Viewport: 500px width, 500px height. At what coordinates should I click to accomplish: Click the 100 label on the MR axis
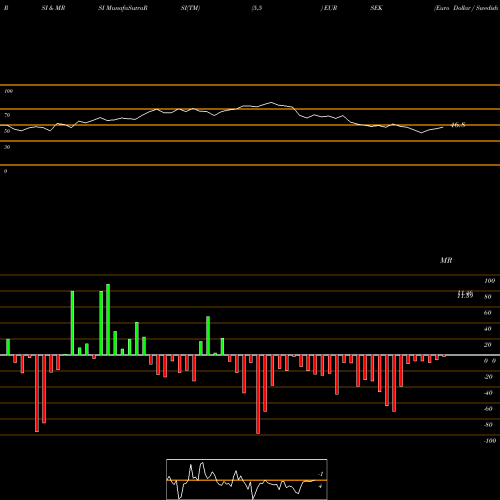click(x=489, y=281)
